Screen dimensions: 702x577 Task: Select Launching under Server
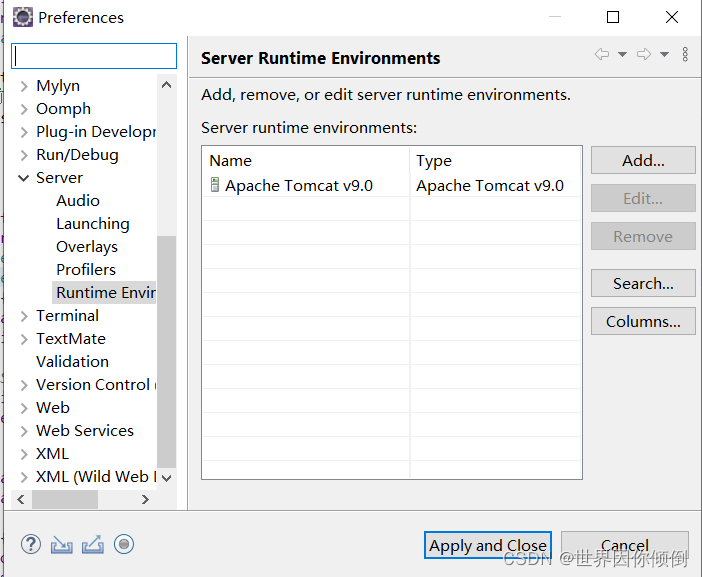pos(93,223)
